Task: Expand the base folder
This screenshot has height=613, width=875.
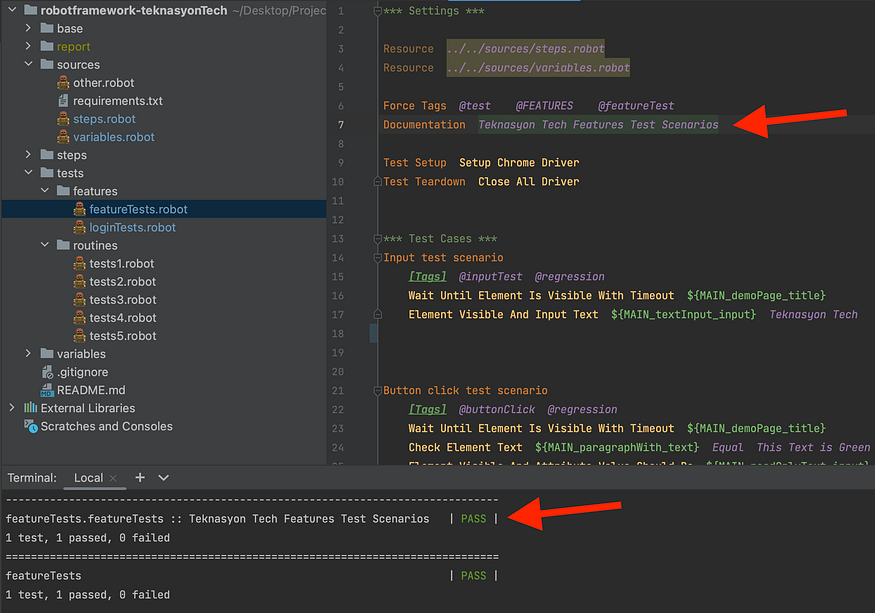Action: pyautogui.click(x=28, y=27)
